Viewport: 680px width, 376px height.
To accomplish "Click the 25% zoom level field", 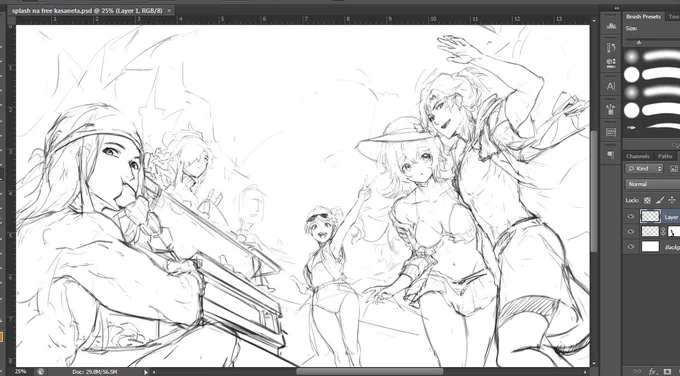I will click(x=21, y=372).
